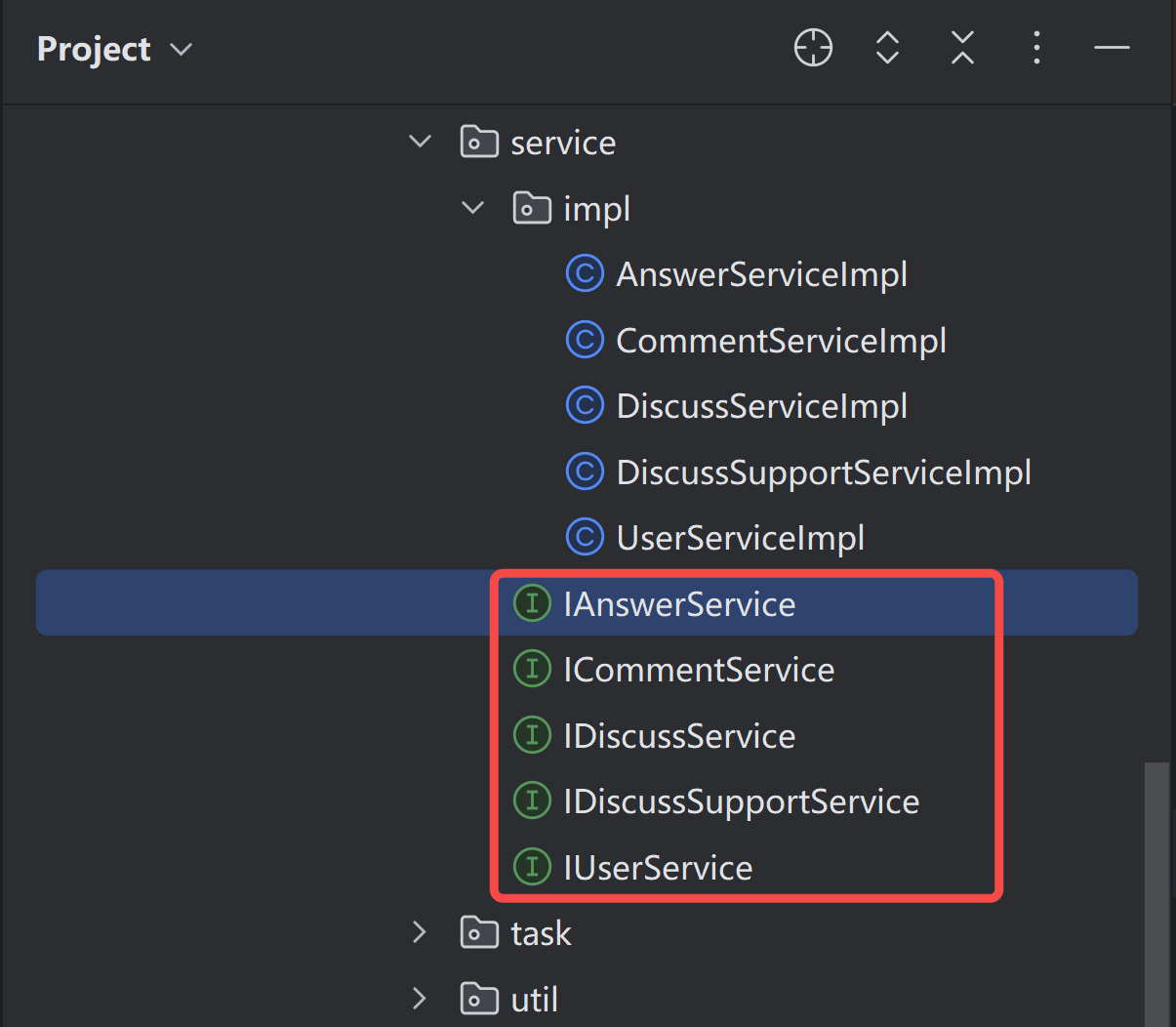The height and width of the screenshot is (1027, 1176).
Task: Hide the Project tool window
Action: click(1112, 48)
